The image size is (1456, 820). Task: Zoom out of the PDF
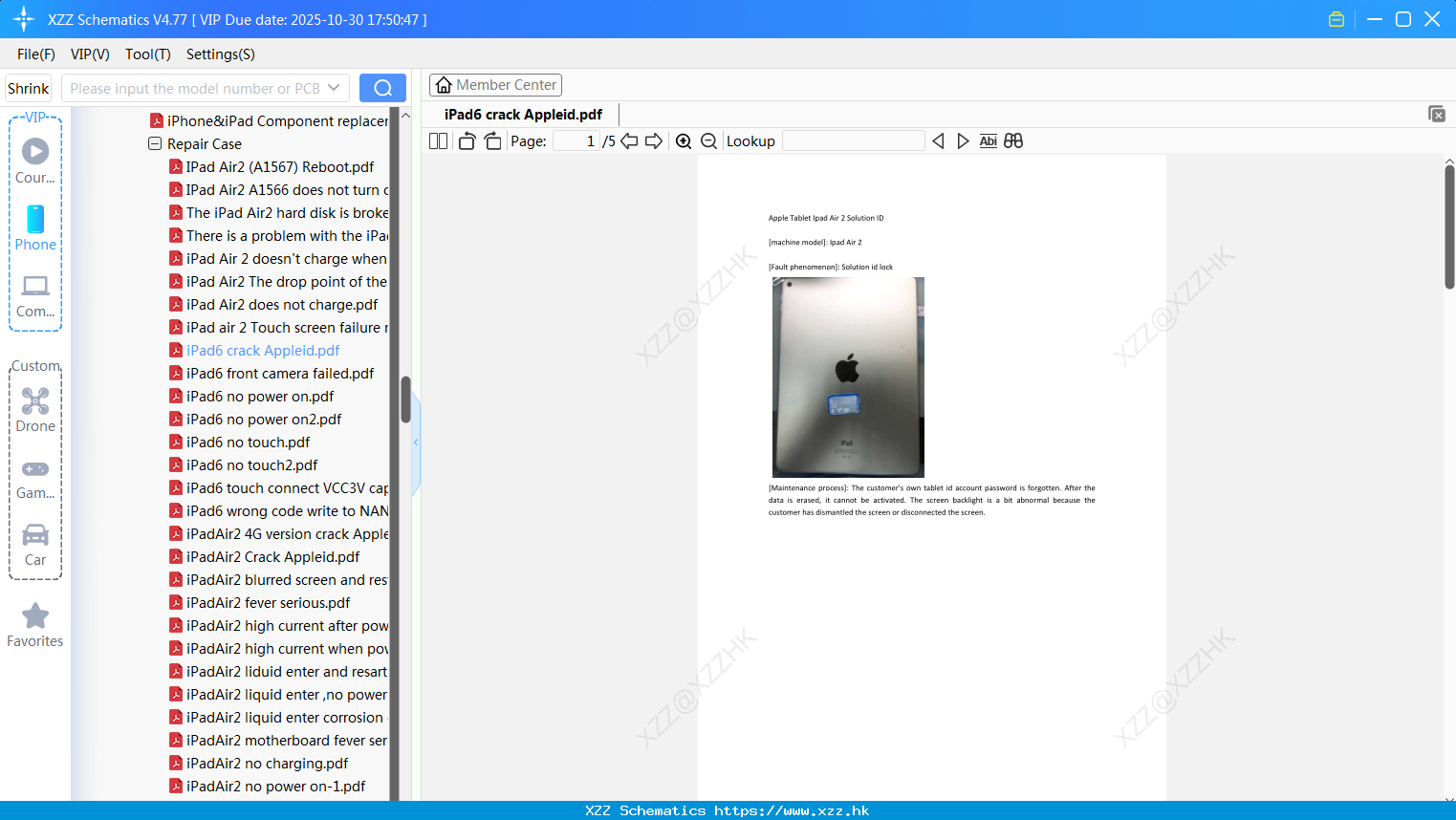pyautogui.click(x=709, y=141)
